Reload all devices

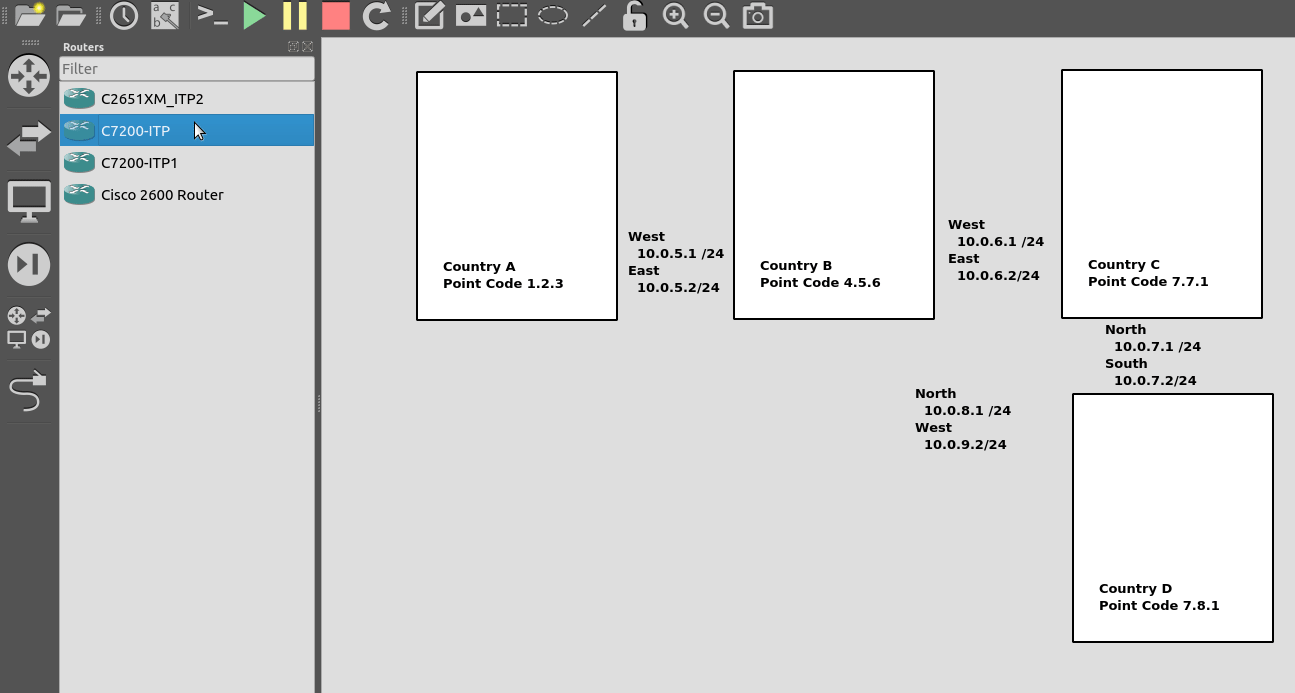click(x=376, y=16)
